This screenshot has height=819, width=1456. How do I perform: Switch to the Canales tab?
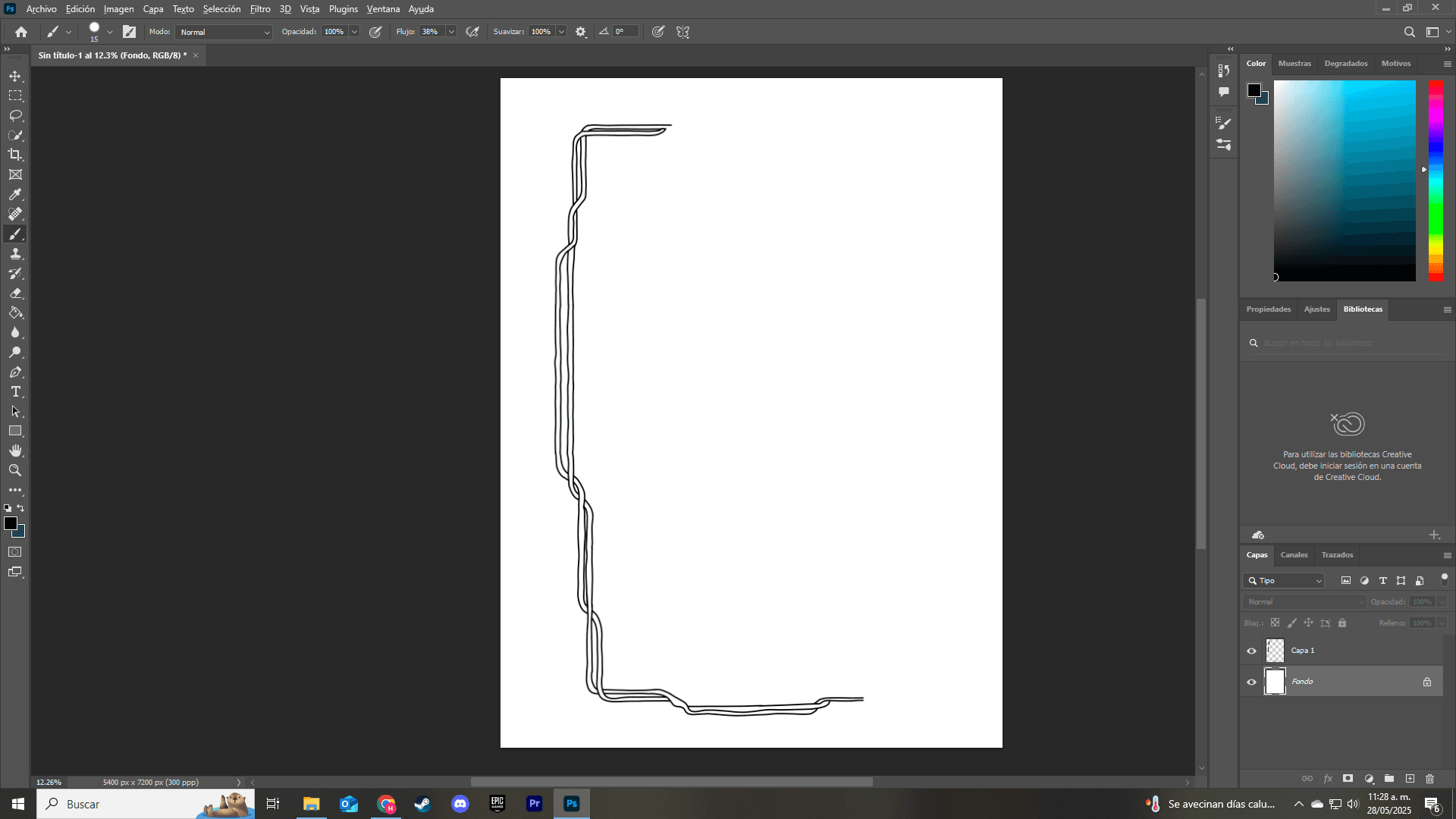[x=1294, y=555]
